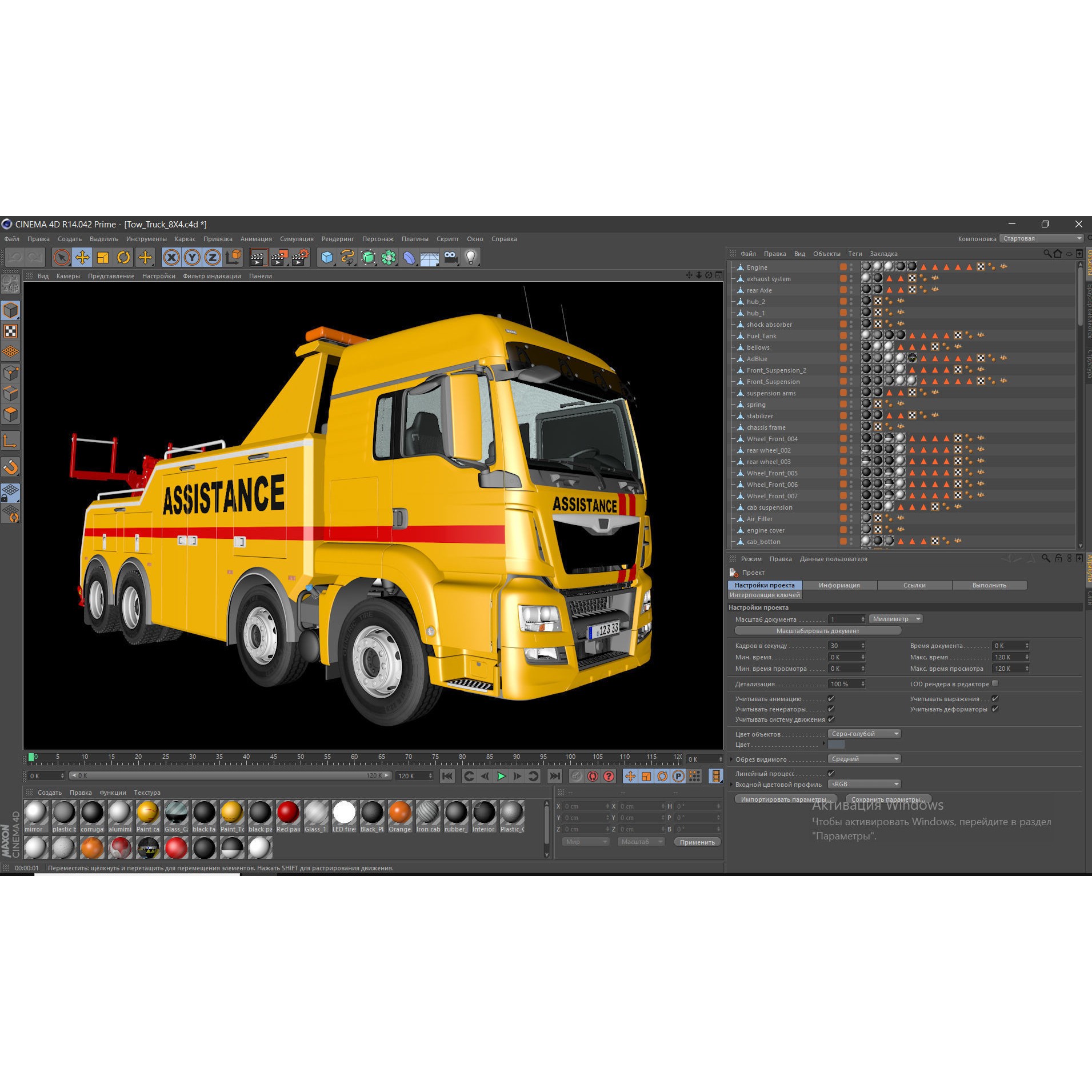Click the Применить button in coordinates panel
The width and height of the screenshot is (1092, 1092).
[x=697, y=841]
